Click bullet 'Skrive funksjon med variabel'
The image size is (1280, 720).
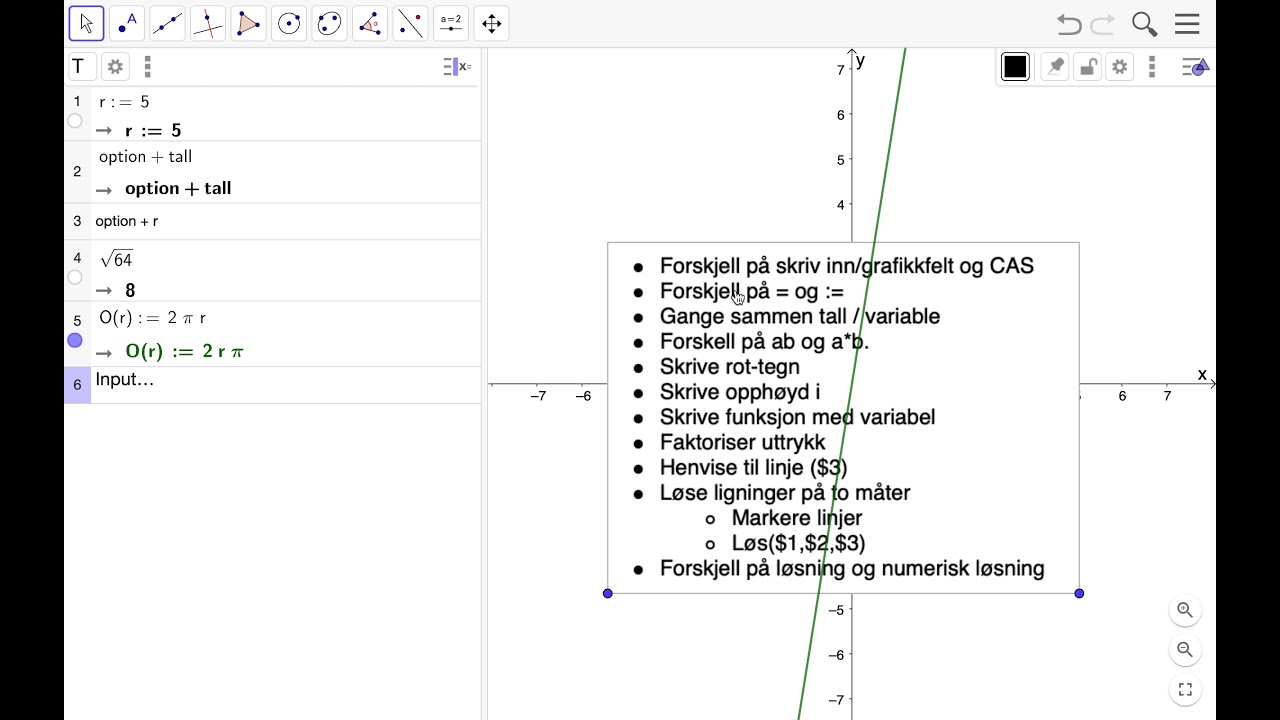click(798, 417)
